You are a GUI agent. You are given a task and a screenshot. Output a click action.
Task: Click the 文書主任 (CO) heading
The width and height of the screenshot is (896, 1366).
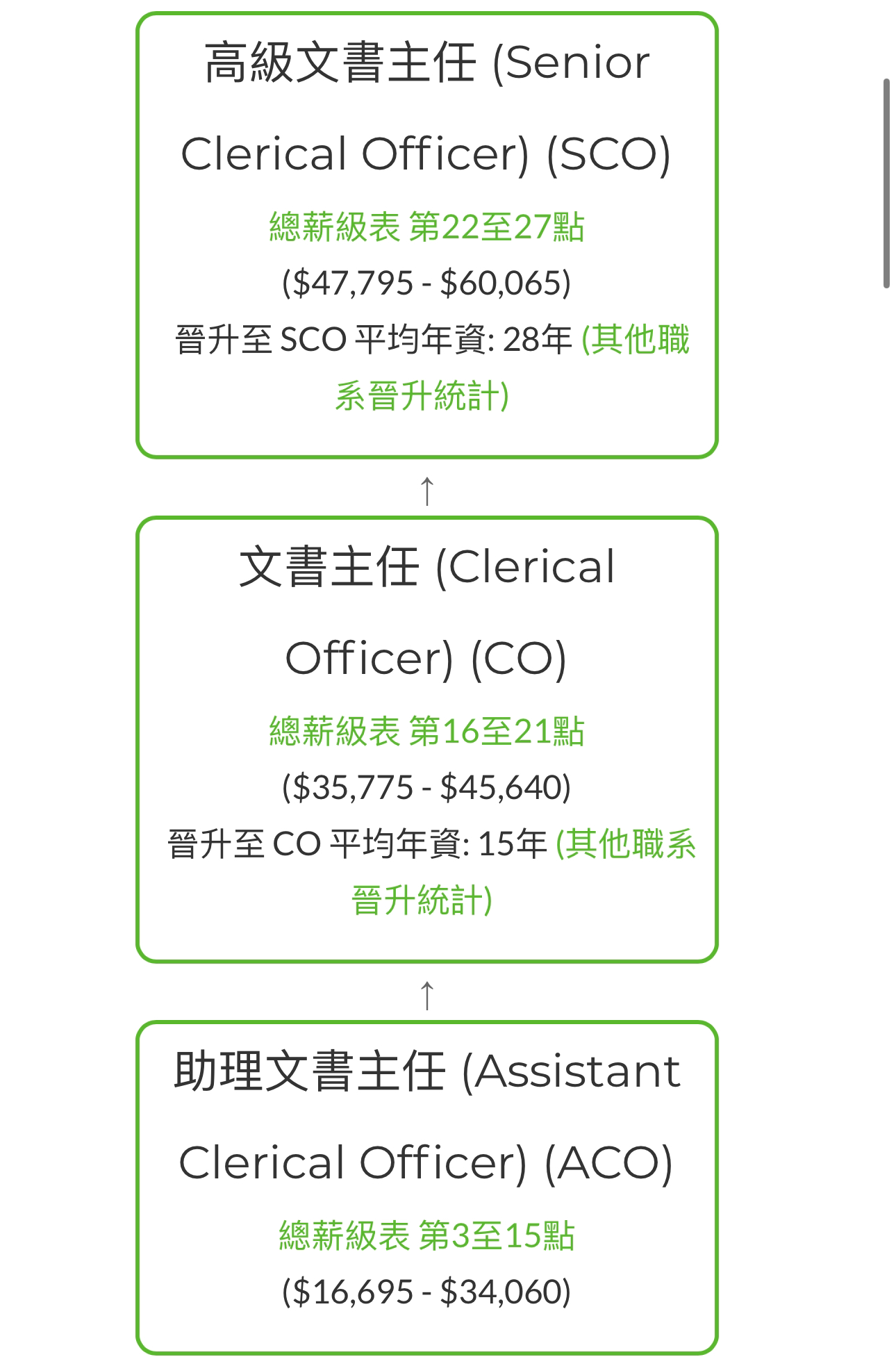pos(426,612)
